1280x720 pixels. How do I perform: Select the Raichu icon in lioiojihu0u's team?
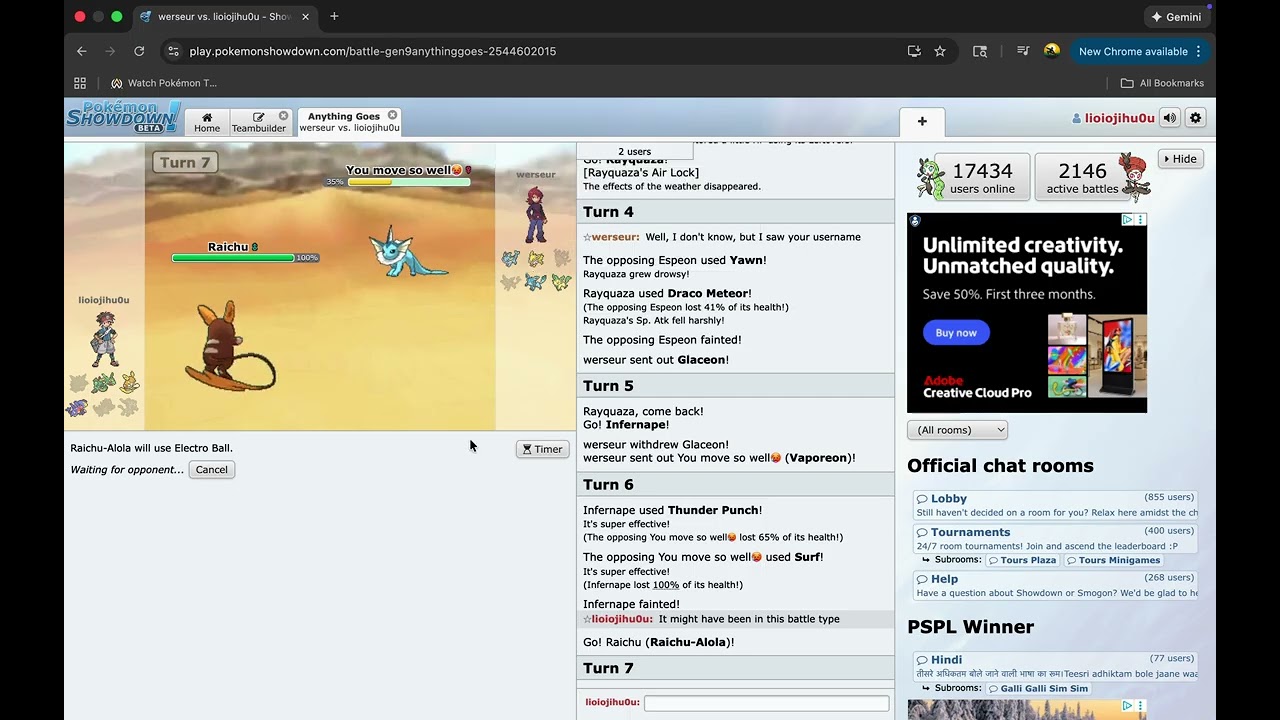pyautogui.click(x=129, y=383)
